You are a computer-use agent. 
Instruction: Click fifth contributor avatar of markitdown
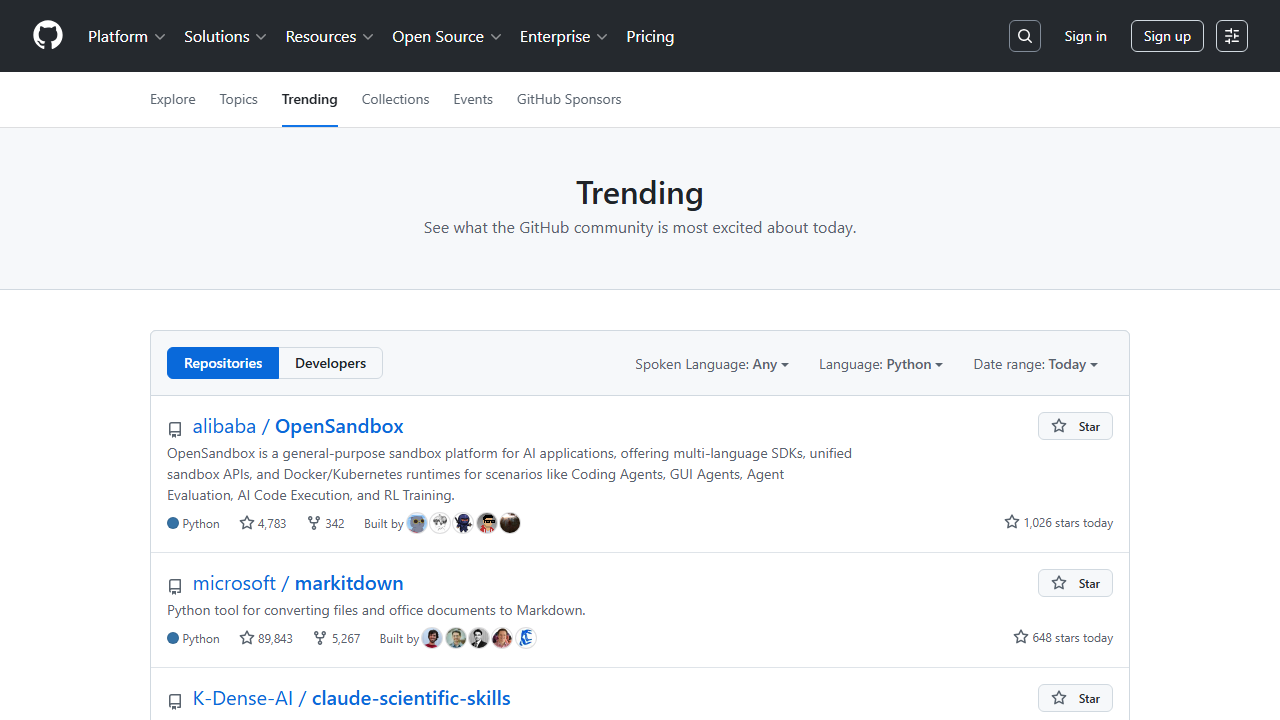point(526,638)
